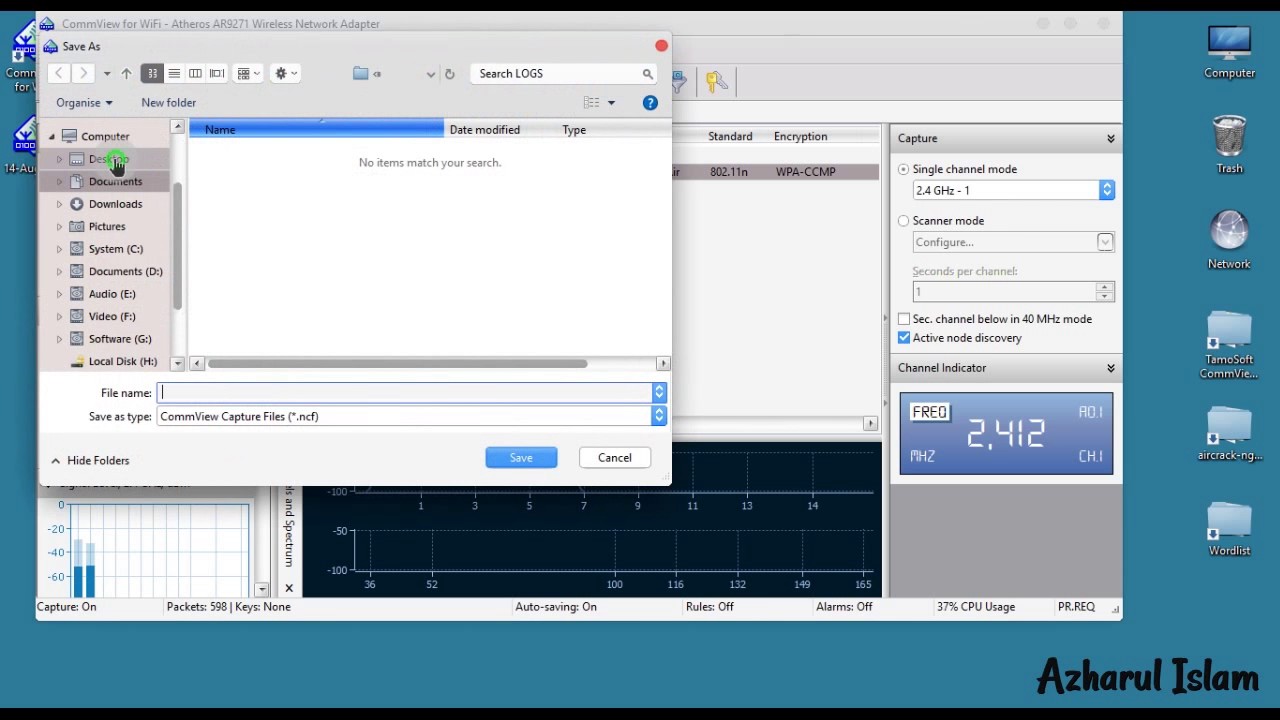Click the search magnifier icon
The width and height of the screenshot is (1280, 720).
coord(648,74)
